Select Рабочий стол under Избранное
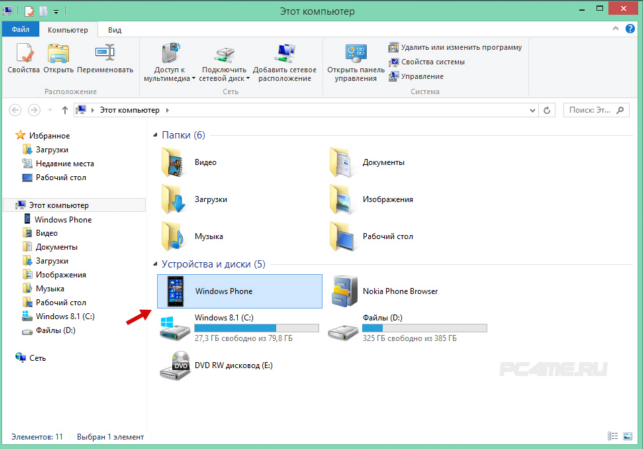This screenshot has height=449, width=643. click(x=54, y=178)
